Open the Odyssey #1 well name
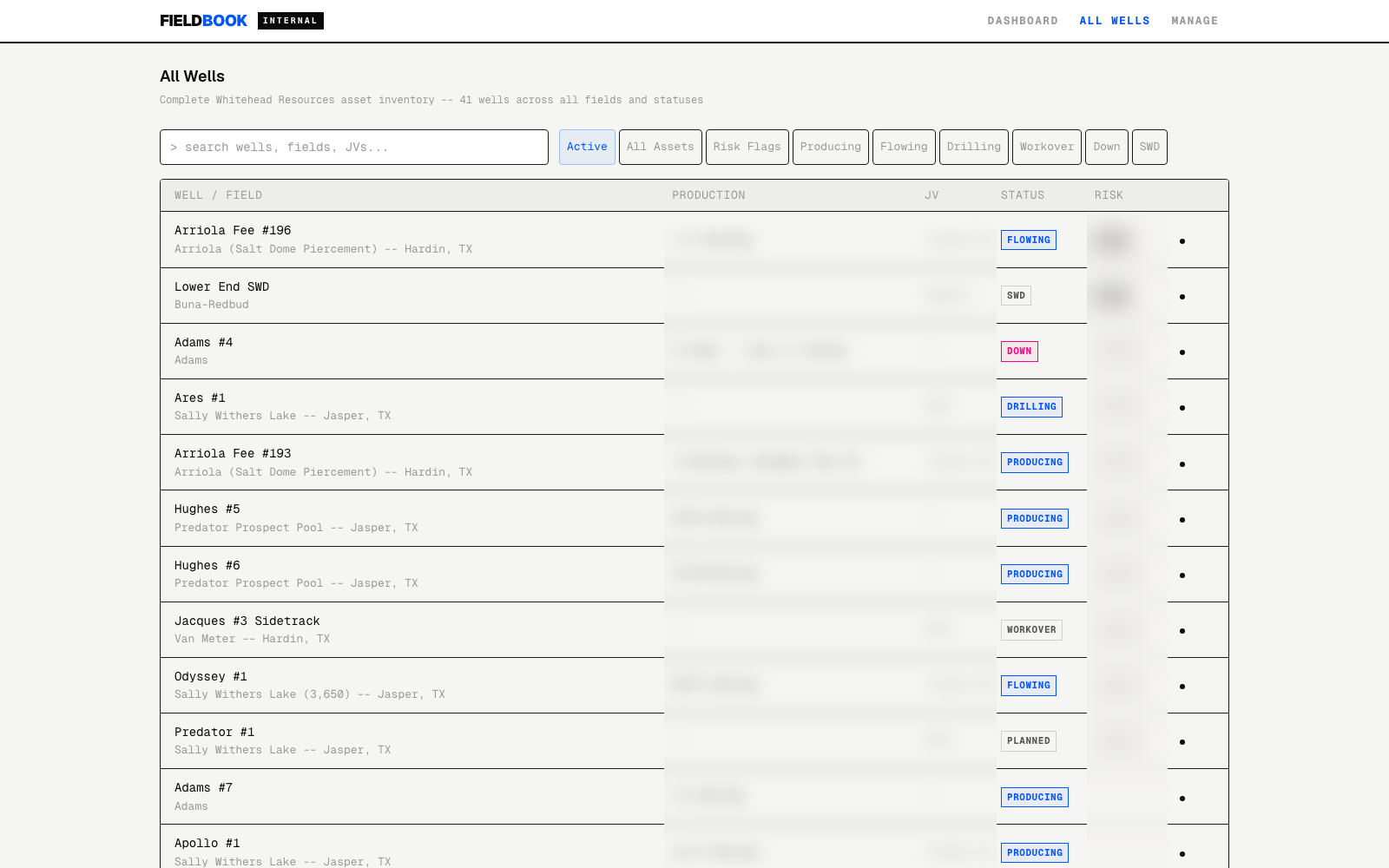The height and width of the screenshot is (868, 1389). pos(211,676)
